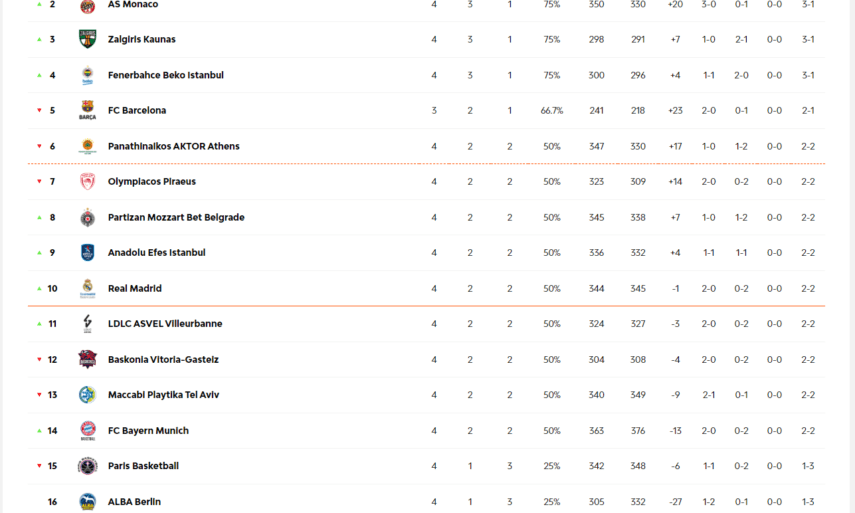Viewport: 855px width, 513px height.
Task: Click the Maccabi Playtika Tel Aviv logo
Action: pyautogui.click(x=87, y=395)
